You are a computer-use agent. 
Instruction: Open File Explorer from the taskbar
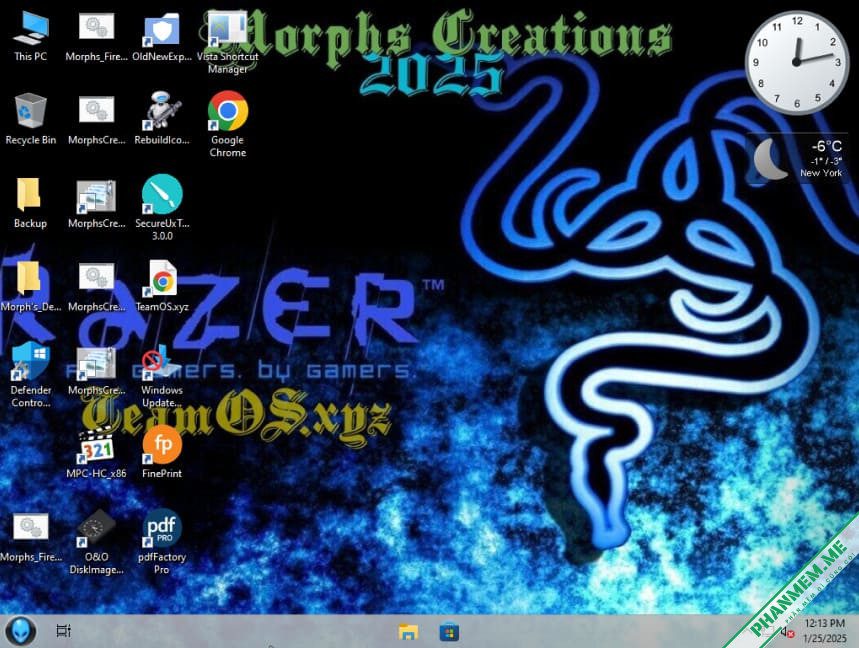(408, 632)
